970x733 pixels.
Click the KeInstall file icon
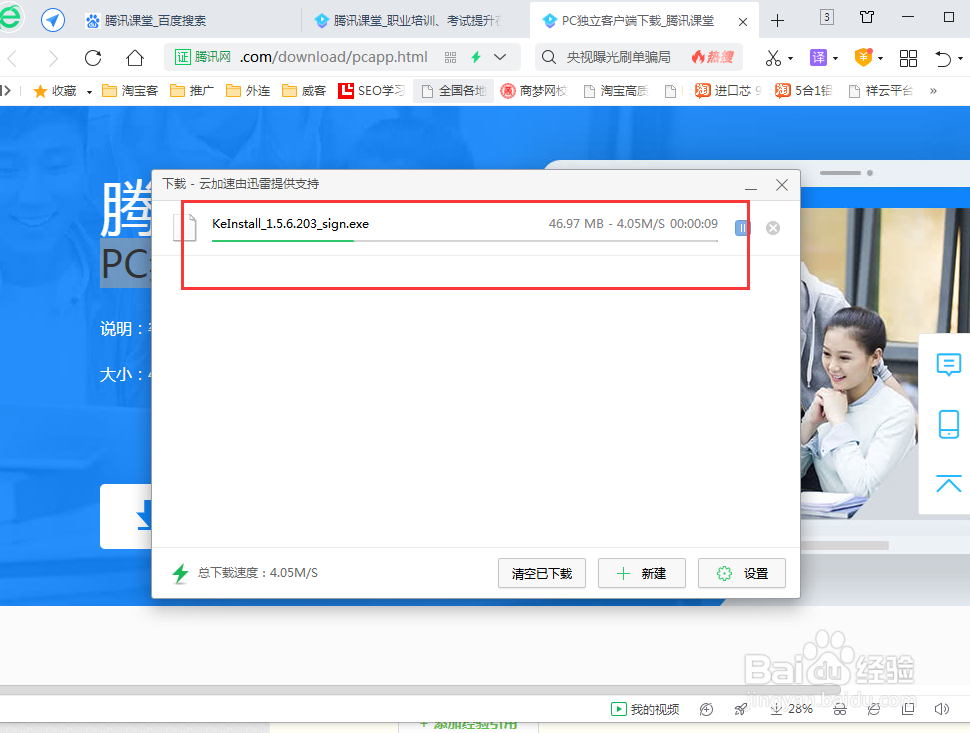pyautogui.click(x=185, y=227)
